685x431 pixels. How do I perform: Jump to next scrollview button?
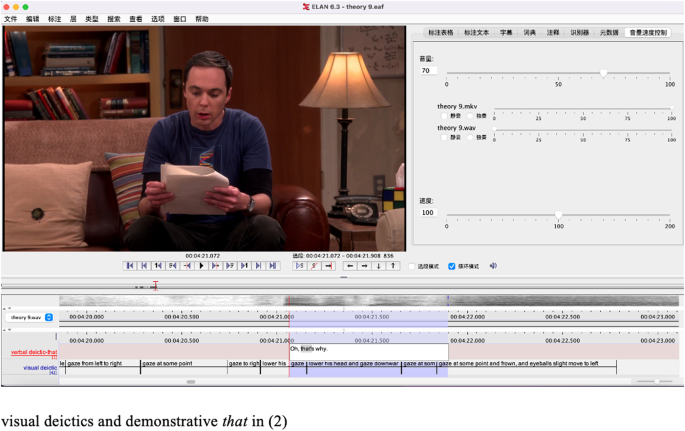[x=258, y=265]
